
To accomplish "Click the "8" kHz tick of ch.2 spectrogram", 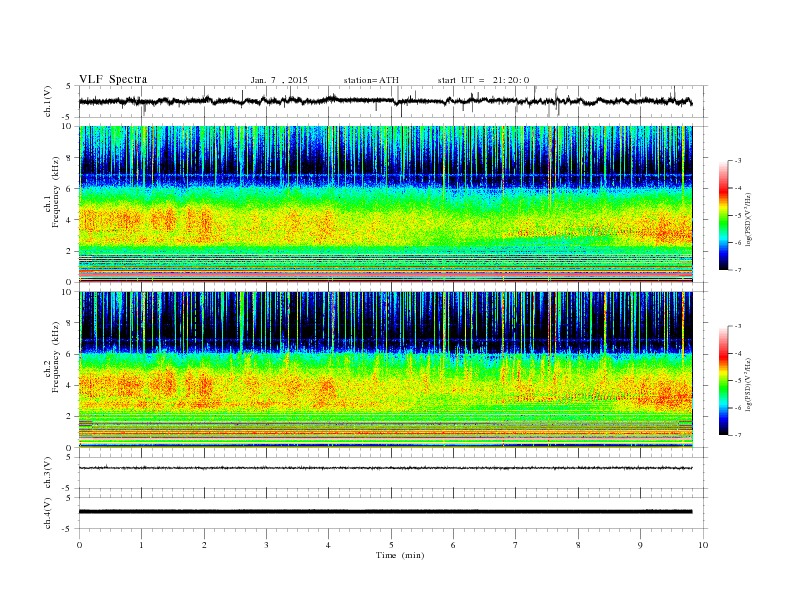I will (69, 323).
